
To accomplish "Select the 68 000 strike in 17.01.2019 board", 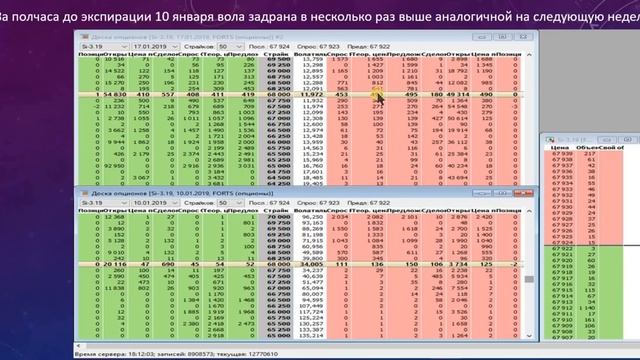I will [x=279, y=95].
